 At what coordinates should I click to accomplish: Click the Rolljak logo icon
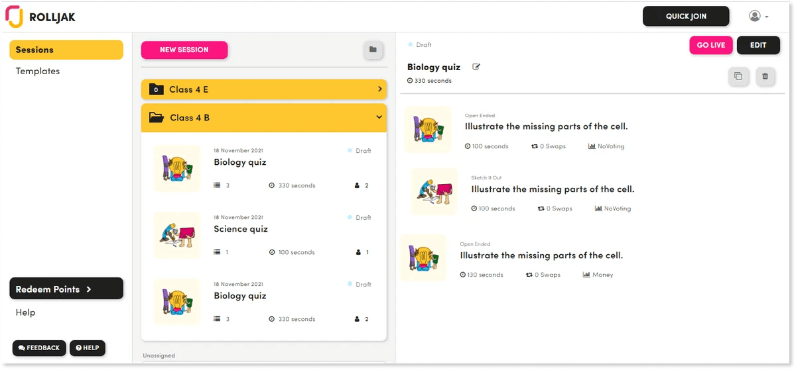tap(14, 17)
